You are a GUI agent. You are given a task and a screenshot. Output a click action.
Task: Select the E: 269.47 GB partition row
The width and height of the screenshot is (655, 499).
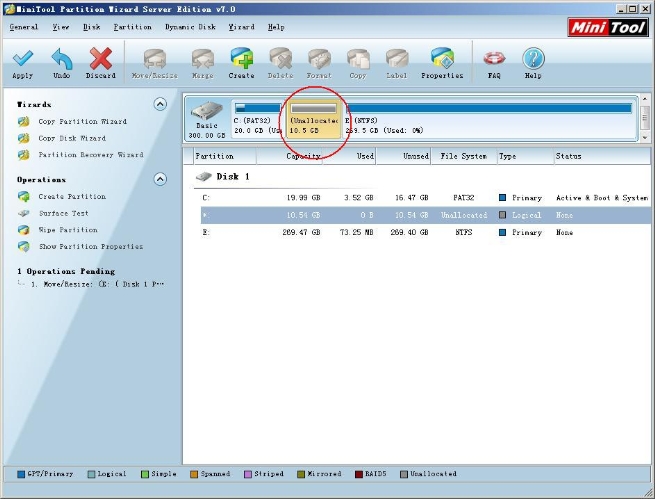click(x=425, y=232)
